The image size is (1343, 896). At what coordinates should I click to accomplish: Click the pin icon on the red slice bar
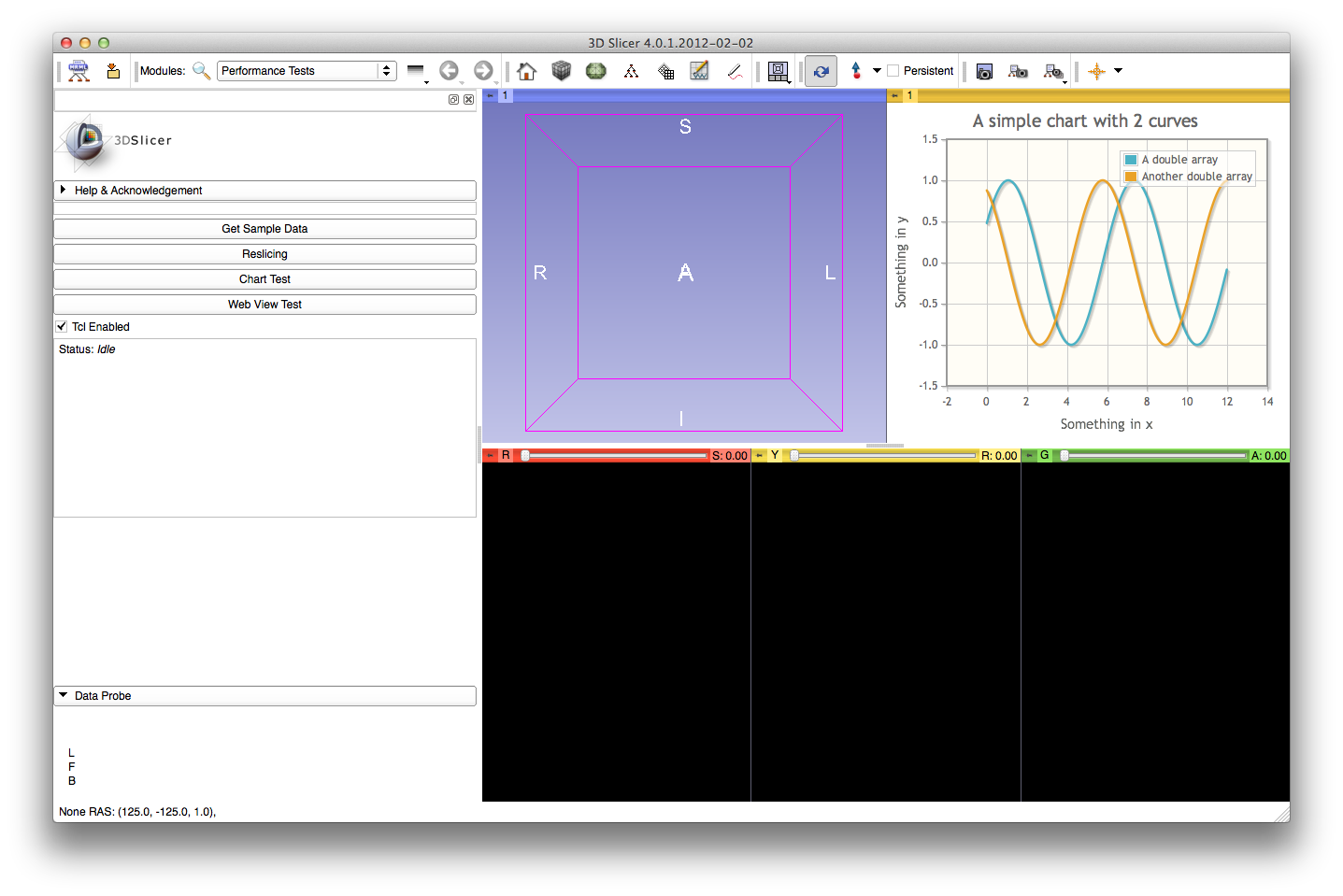(x=490, y=456)
